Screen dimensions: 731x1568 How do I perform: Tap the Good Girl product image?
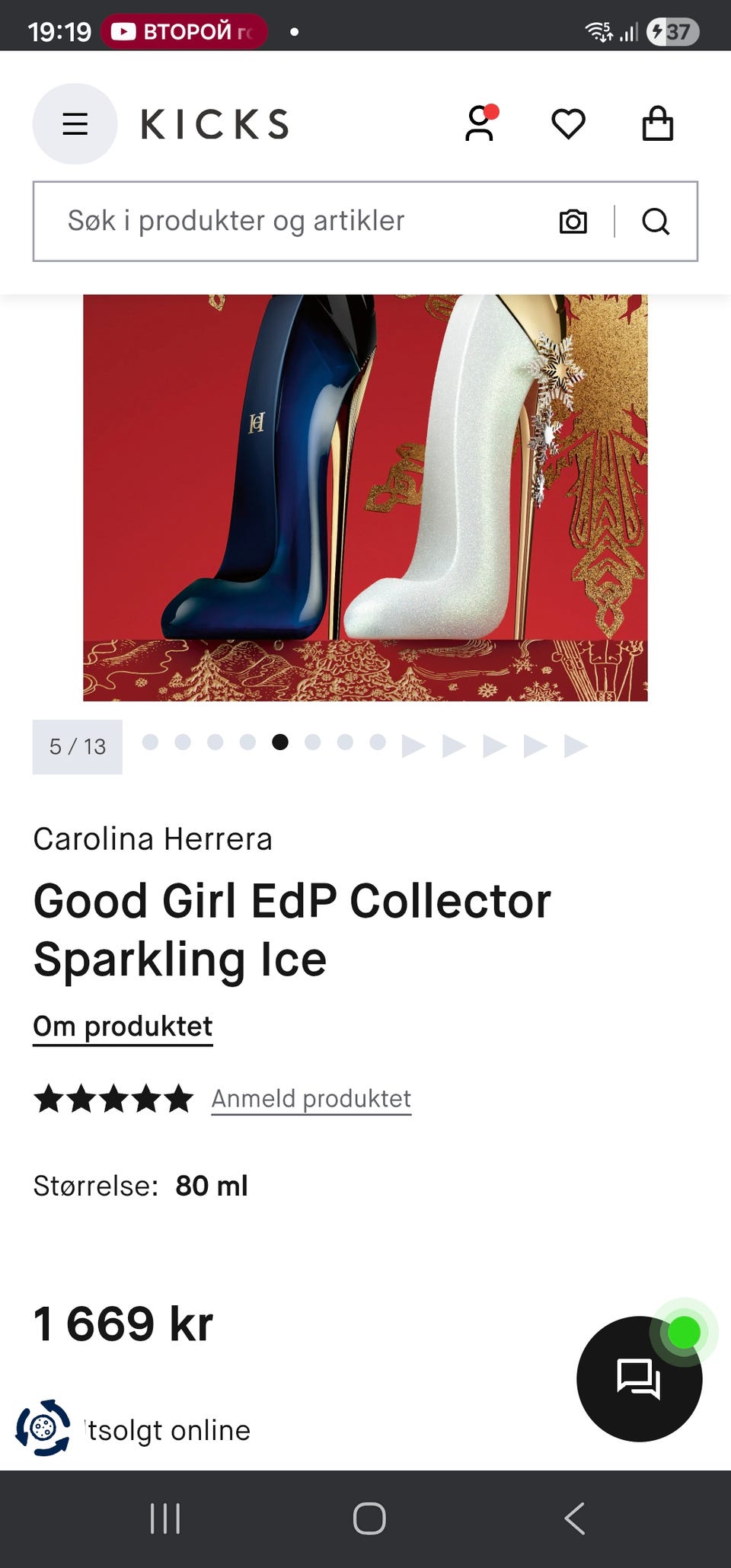click(x=365, y=497)
